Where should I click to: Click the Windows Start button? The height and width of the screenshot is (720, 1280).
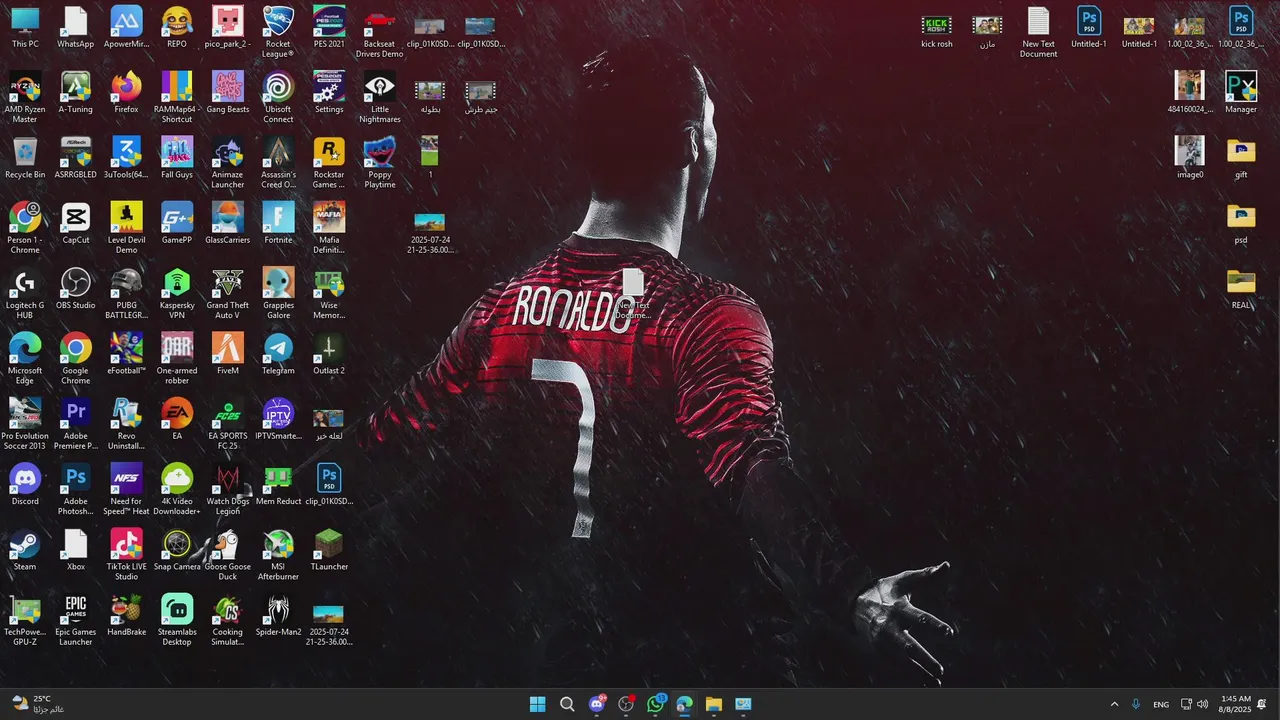pyautogui.click(x=537, y=704)
